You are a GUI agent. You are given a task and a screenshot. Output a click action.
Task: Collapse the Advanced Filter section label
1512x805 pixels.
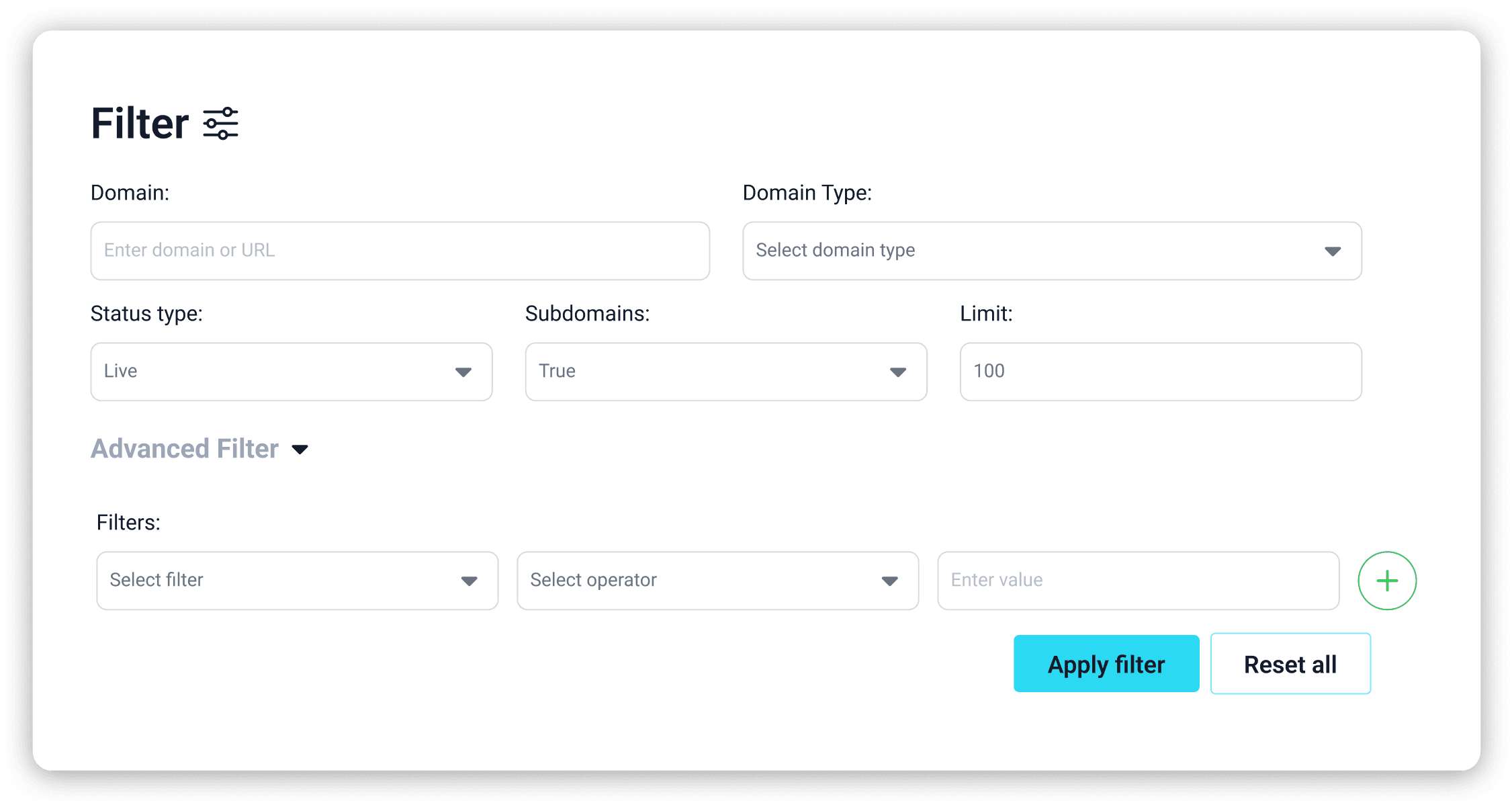tap(185, 449)
